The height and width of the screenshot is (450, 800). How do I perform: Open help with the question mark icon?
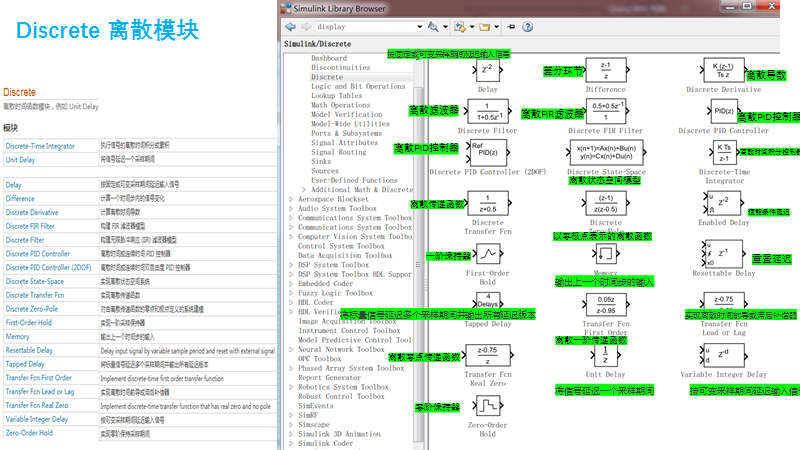coord(528,27)
